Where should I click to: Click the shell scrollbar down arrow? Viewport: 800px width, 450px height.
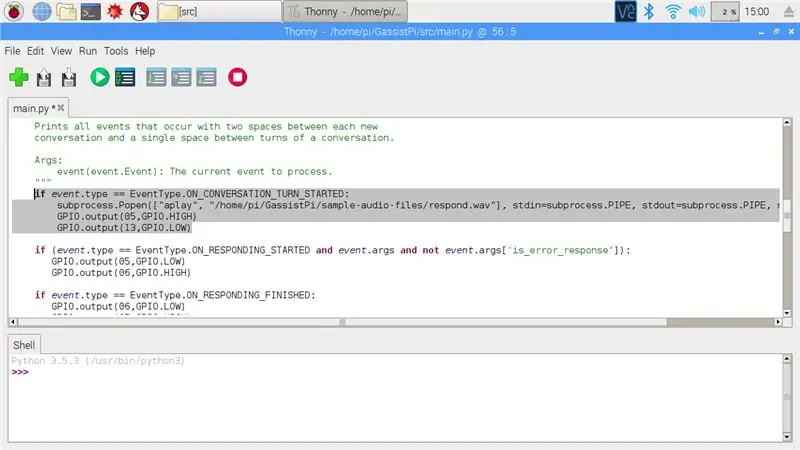click(x=787, y=437)
